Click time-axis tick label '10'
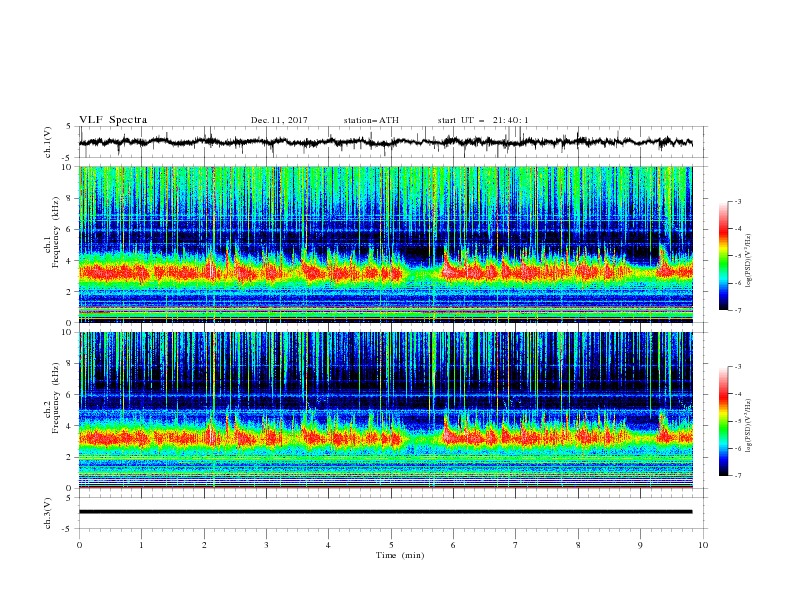Viewport: 792px width, 612px height. [703, 545]
